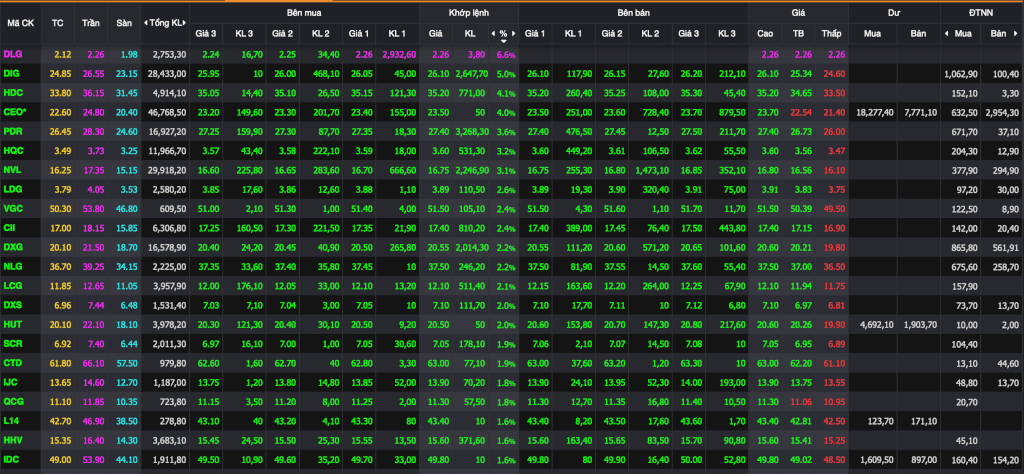
Task: Sort by the Sàn floor price header
Action: [124, 23]
